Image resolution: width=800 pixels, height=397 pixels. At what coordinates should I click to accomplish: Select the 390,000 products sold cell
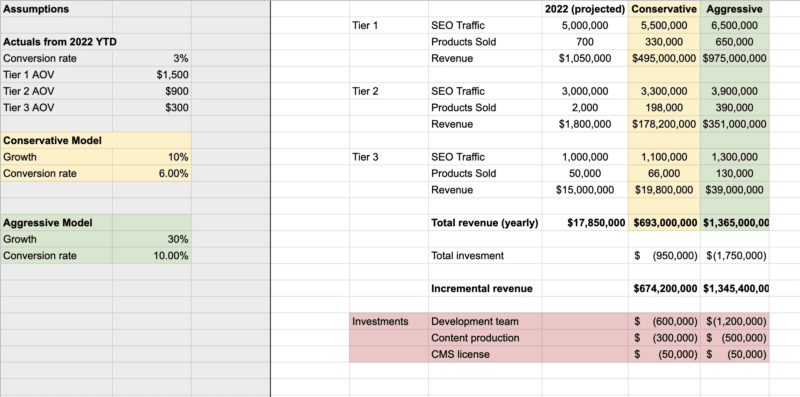pyautogui.click(x=734, y=108)
